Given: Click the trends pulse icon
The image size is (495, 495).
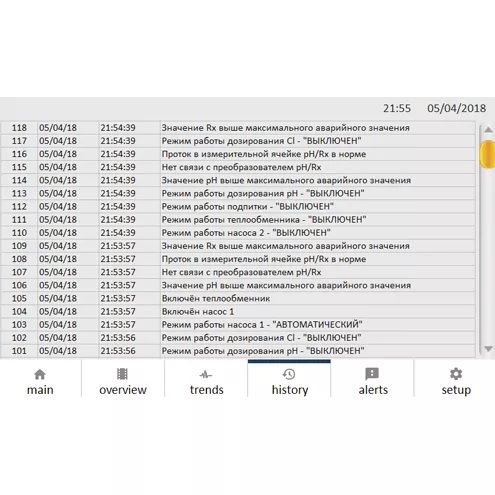Looking at the screenshot, I should pyautogui.click(x=206, y=375).
